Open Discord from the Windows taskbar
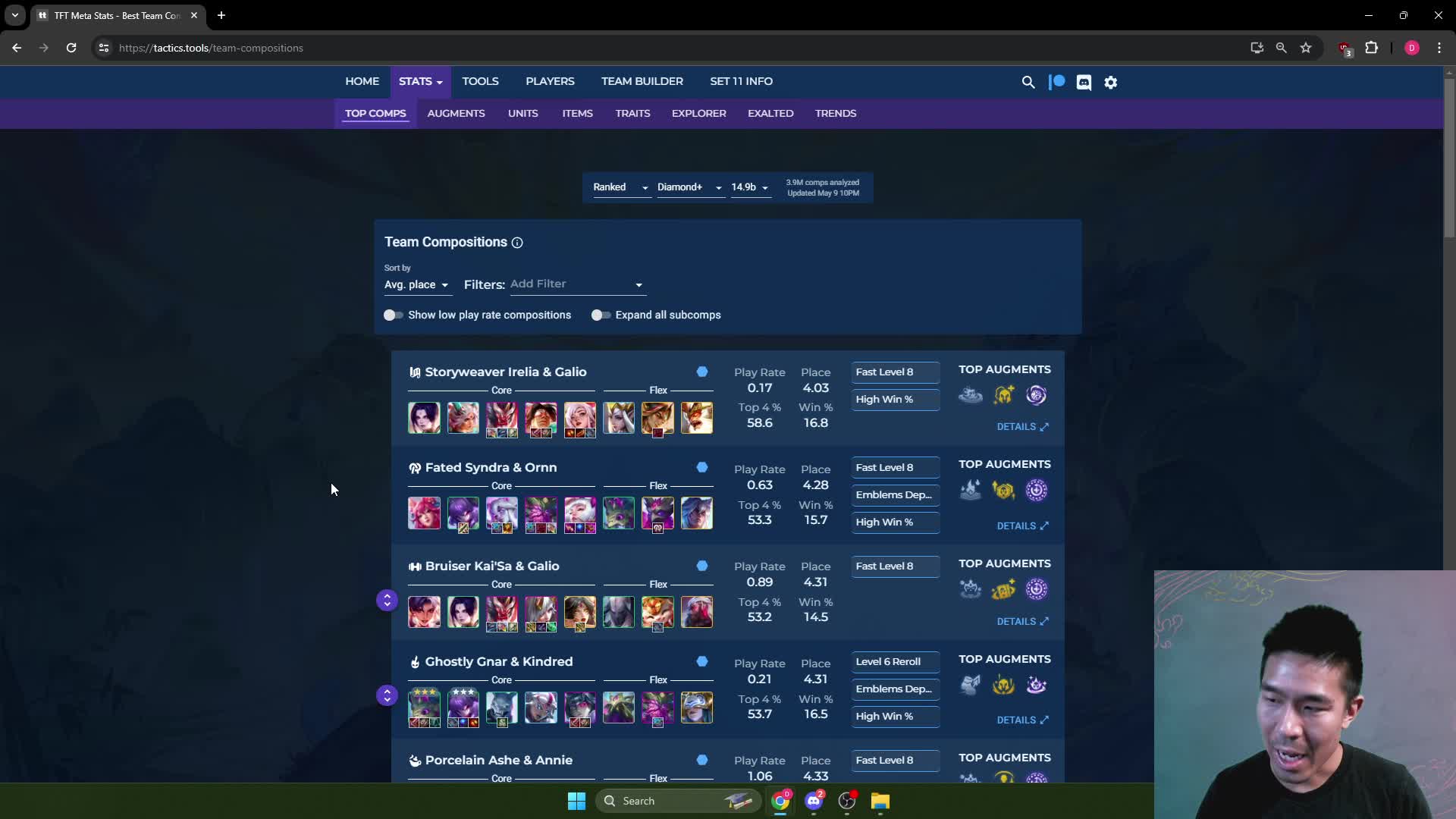Image resolution: width=1456 pixels, height=819 pixels. tap(814, 801)
